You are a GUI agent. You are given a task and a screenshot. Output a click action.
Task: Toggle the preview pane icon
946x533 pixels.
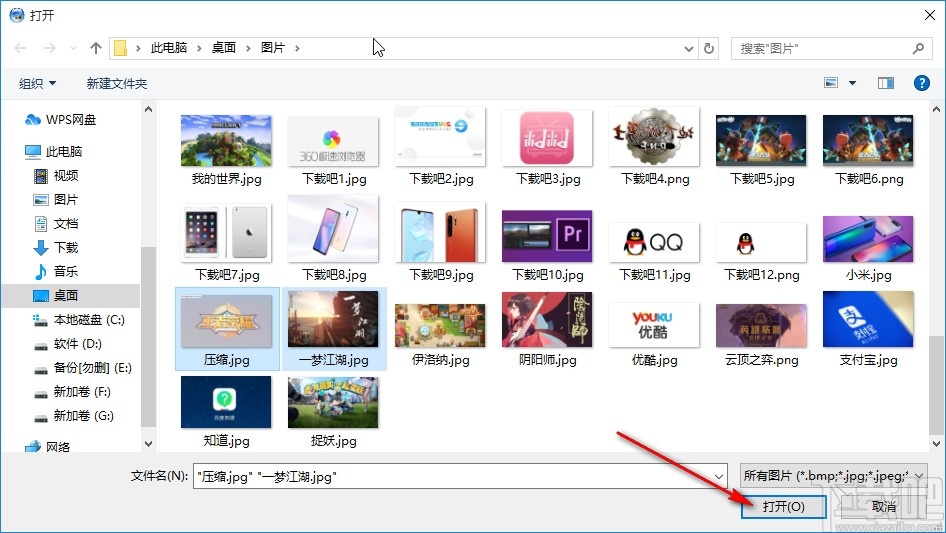(x=885, y=83)
